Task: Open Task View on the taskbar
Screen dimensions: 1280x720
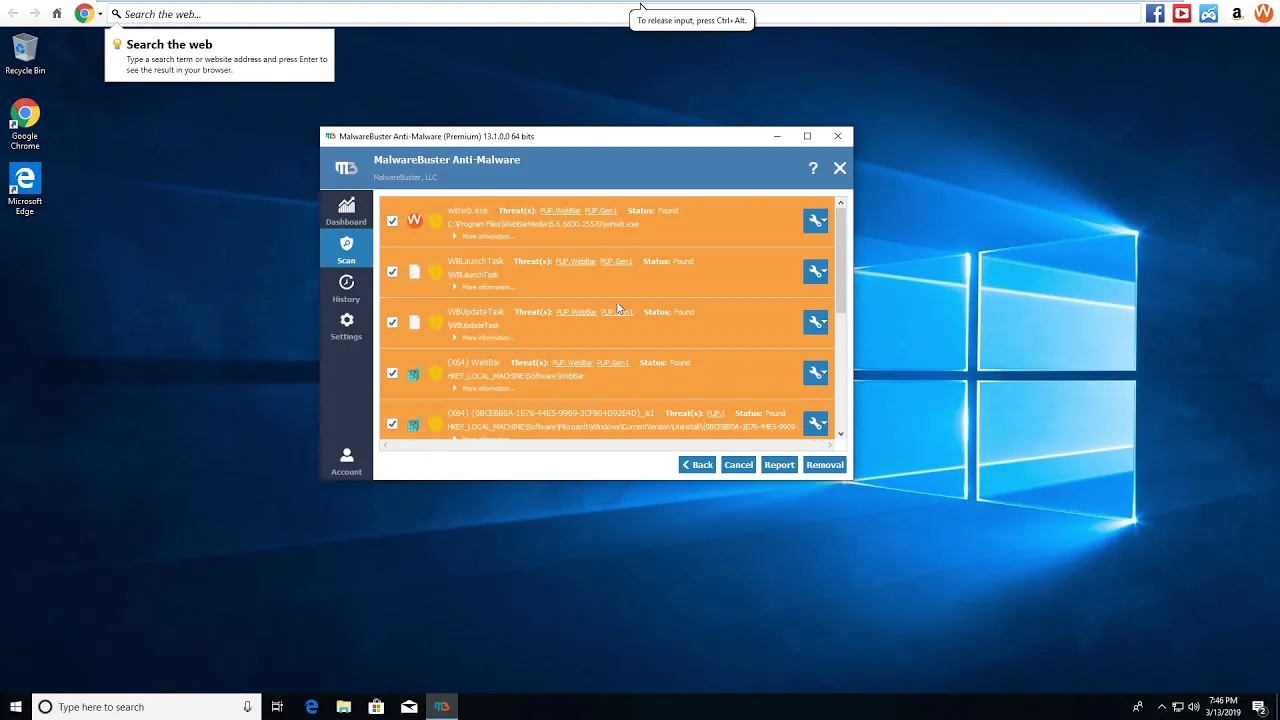Action: pyautogui.click(x=278, y=707)
